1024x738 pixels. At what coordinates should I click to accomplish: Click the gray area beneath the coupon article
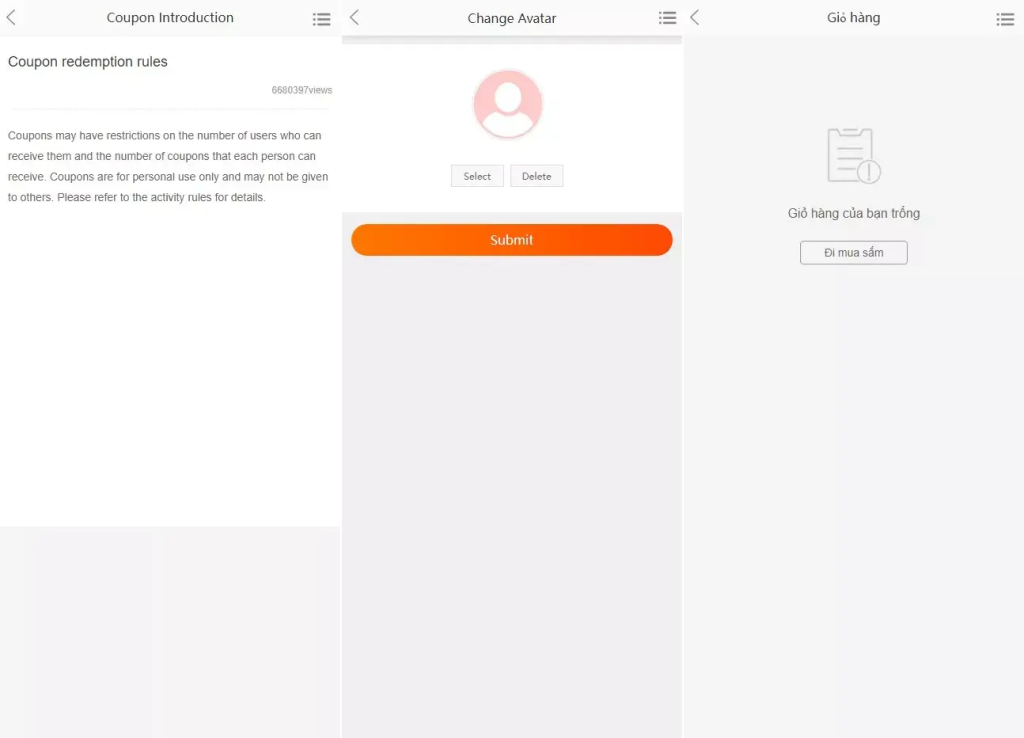[x=170, y=632]
